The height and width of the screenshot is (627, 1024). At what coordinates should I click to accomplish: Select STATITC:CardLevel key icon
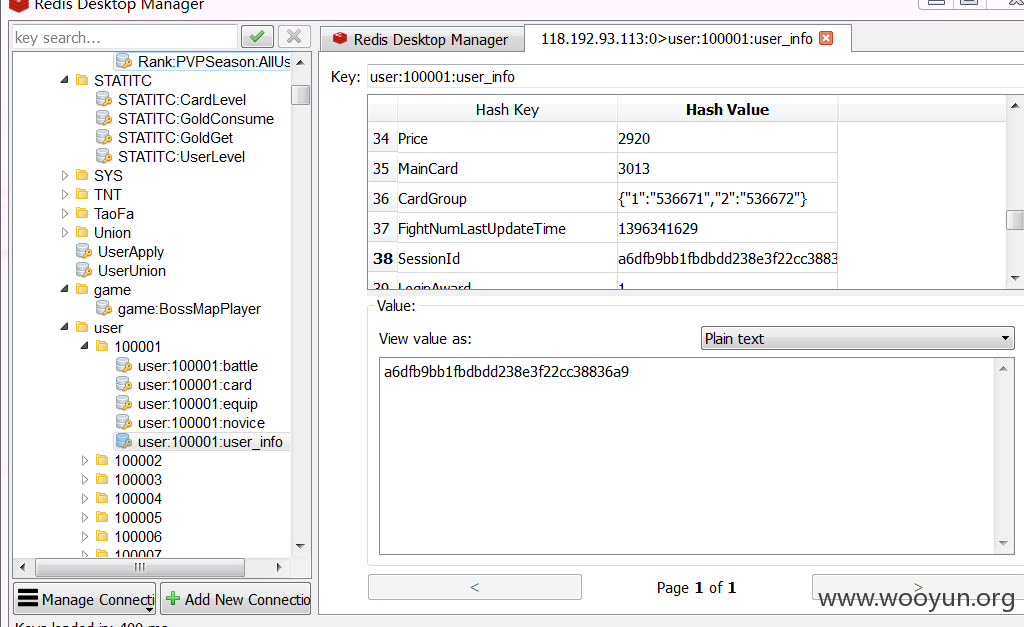click(104, 99)
